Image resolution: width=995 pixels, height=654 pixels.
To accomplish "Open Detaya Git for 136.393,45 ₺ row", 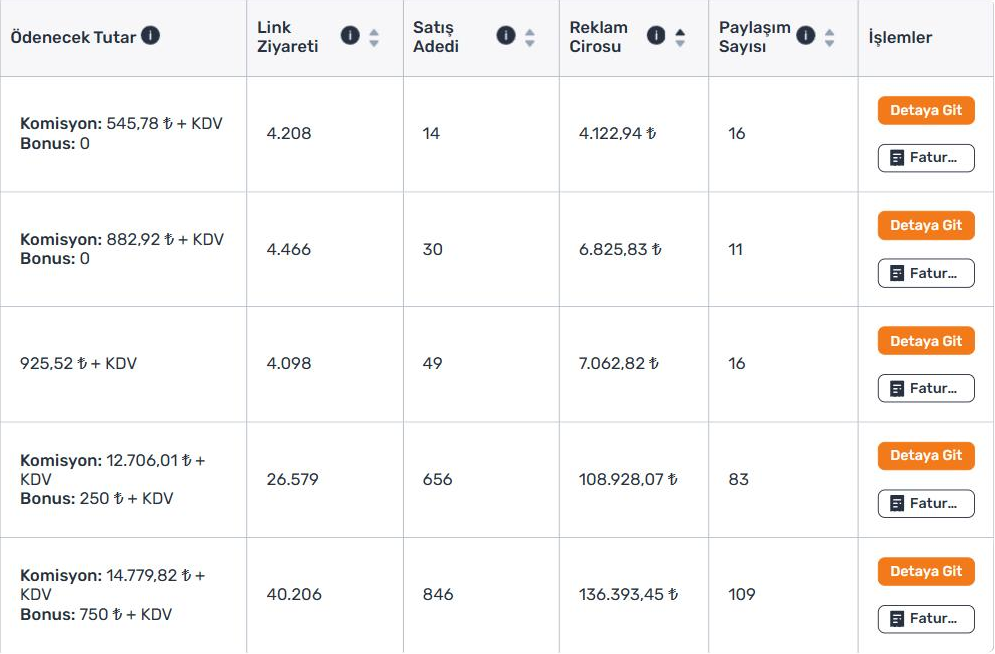I will [x=926, y=571].
